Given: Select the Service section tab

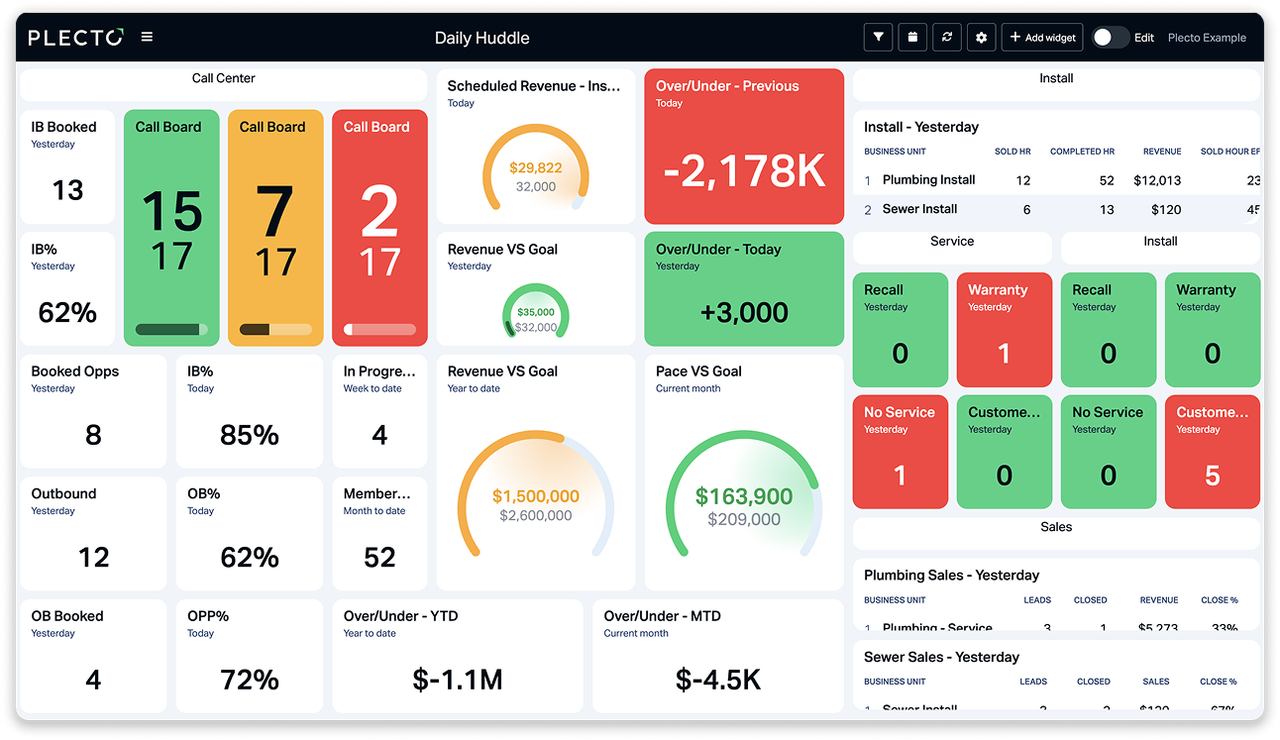Looking at the screenshot, I should 951,241.
